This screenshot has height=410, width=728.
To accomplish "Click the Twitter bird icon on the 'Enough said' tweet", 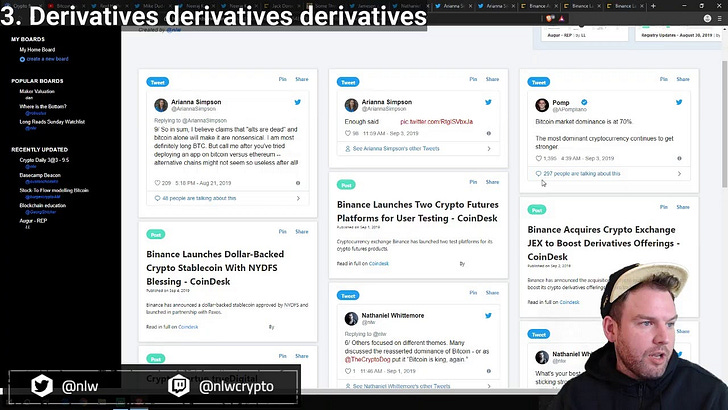I will [x=488, y=102].
